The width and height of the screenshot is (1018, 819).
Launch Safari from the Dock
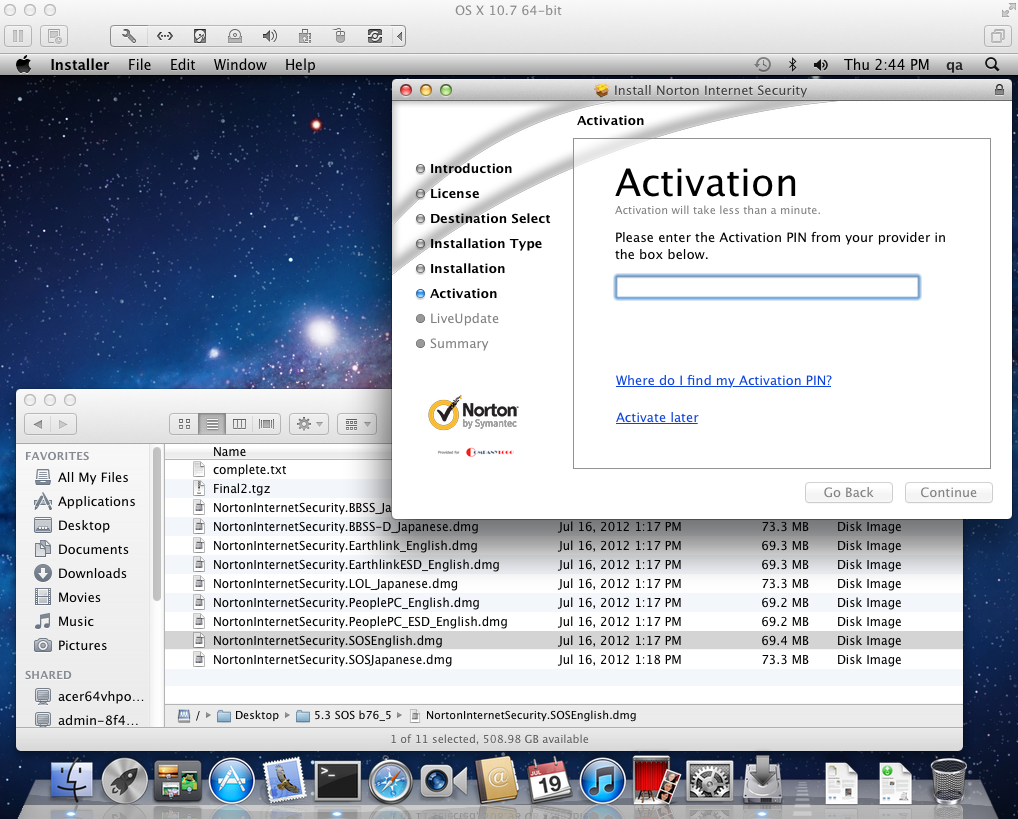388,780
